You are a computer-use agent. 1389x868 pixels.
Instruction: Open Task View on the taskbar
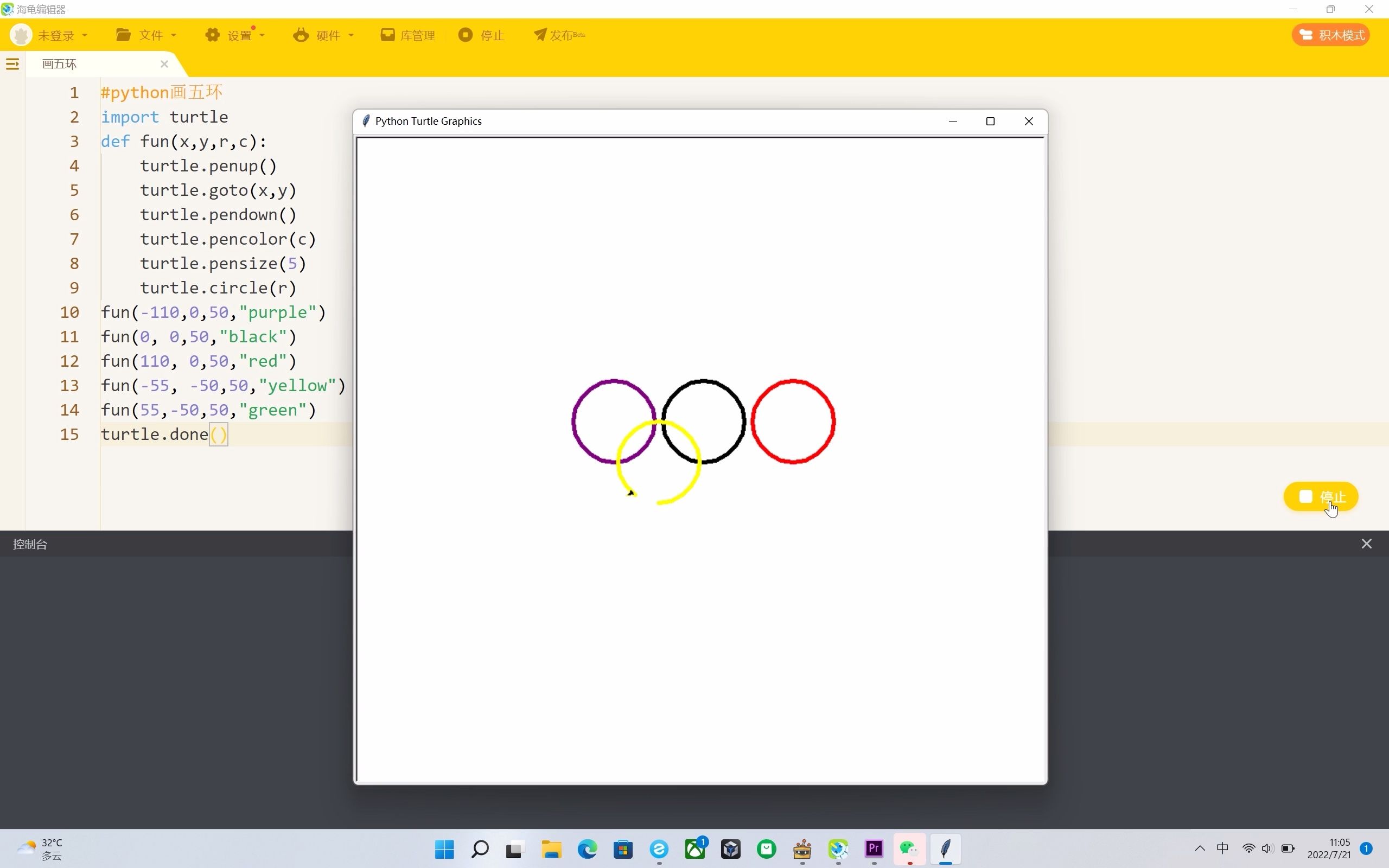point(515,848)
